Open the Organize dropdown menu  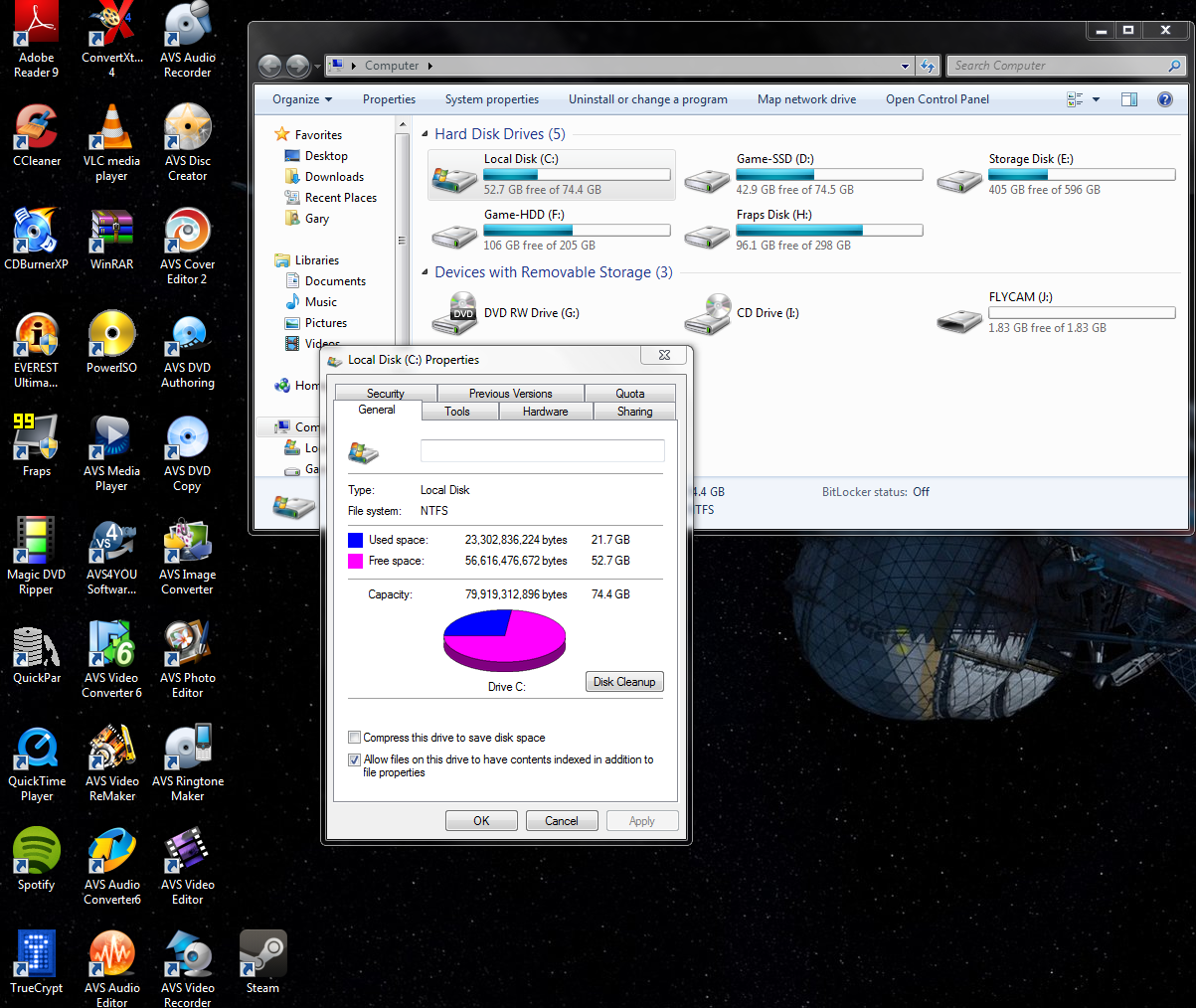pos(300,99)
